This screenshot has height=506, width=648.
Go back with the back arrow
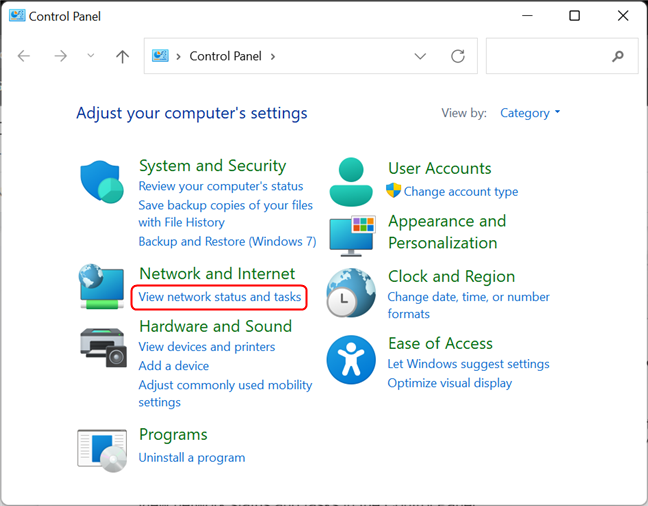click(24, 56)
